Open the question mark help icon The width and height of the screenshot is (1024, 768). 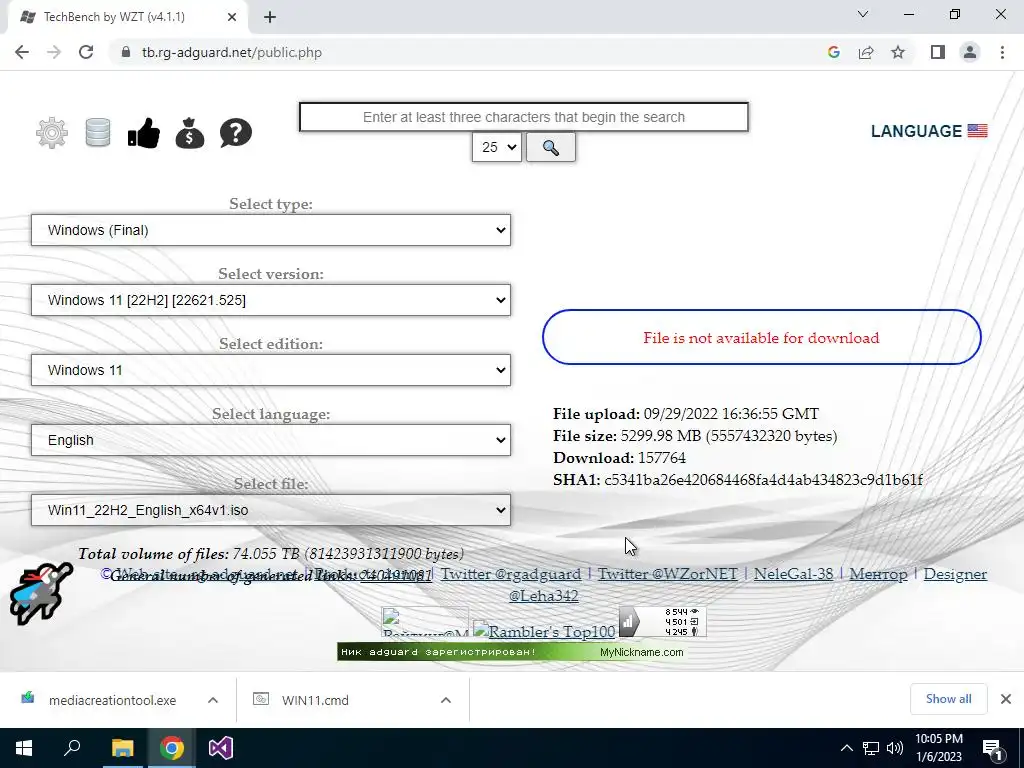[x=236, y=133]
